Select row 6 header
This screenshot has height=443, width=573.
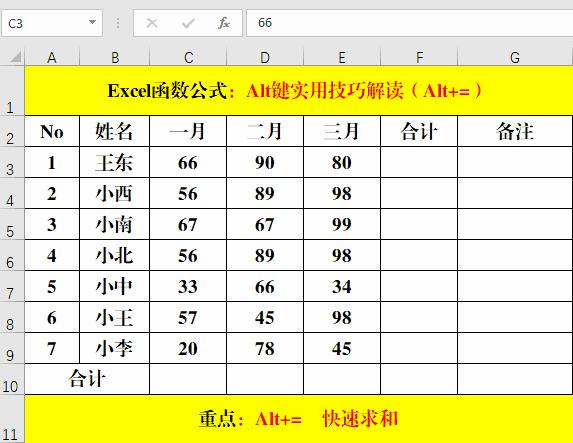point(12,255)
